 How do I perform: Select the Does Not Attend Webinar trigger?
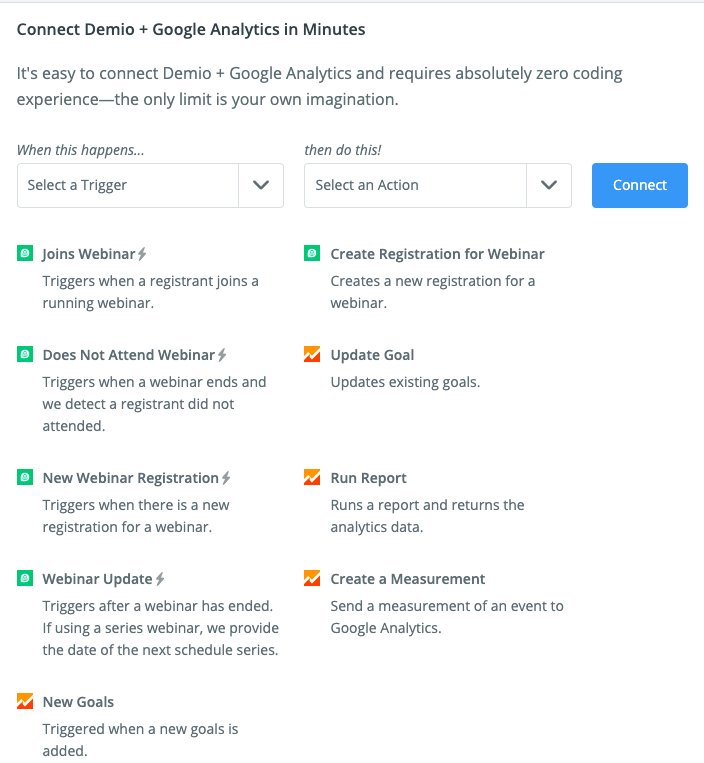pyautogui.click(x=129, y=355)
